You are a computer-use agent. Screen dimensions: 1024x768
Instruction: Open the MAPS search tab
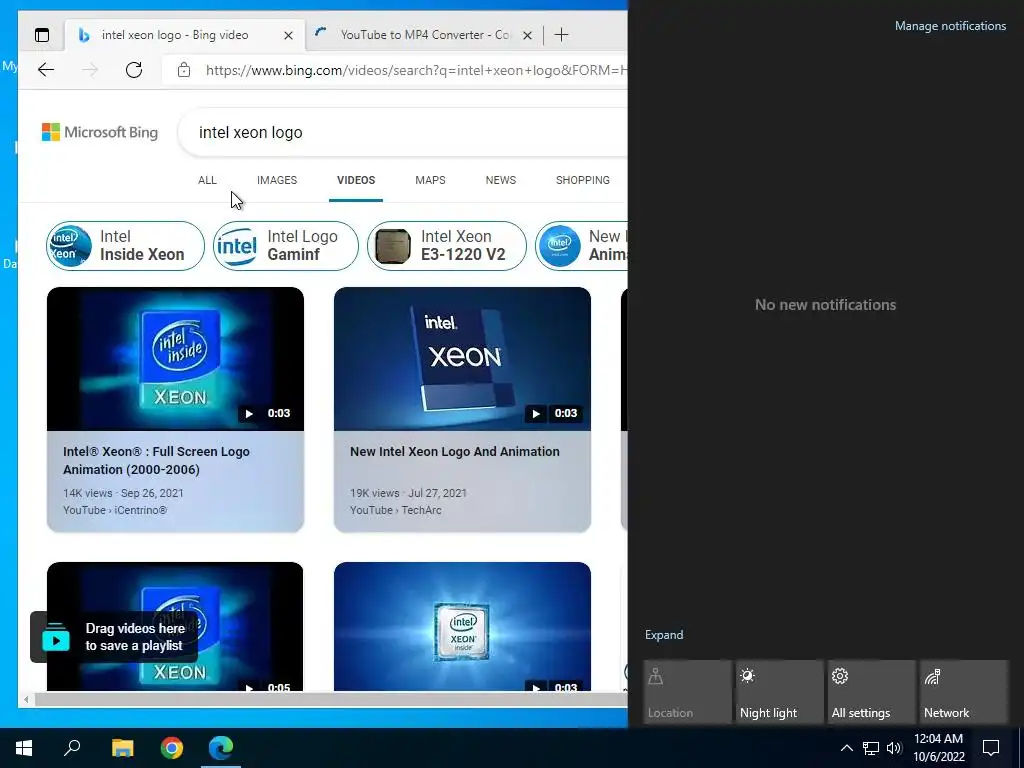430,180
